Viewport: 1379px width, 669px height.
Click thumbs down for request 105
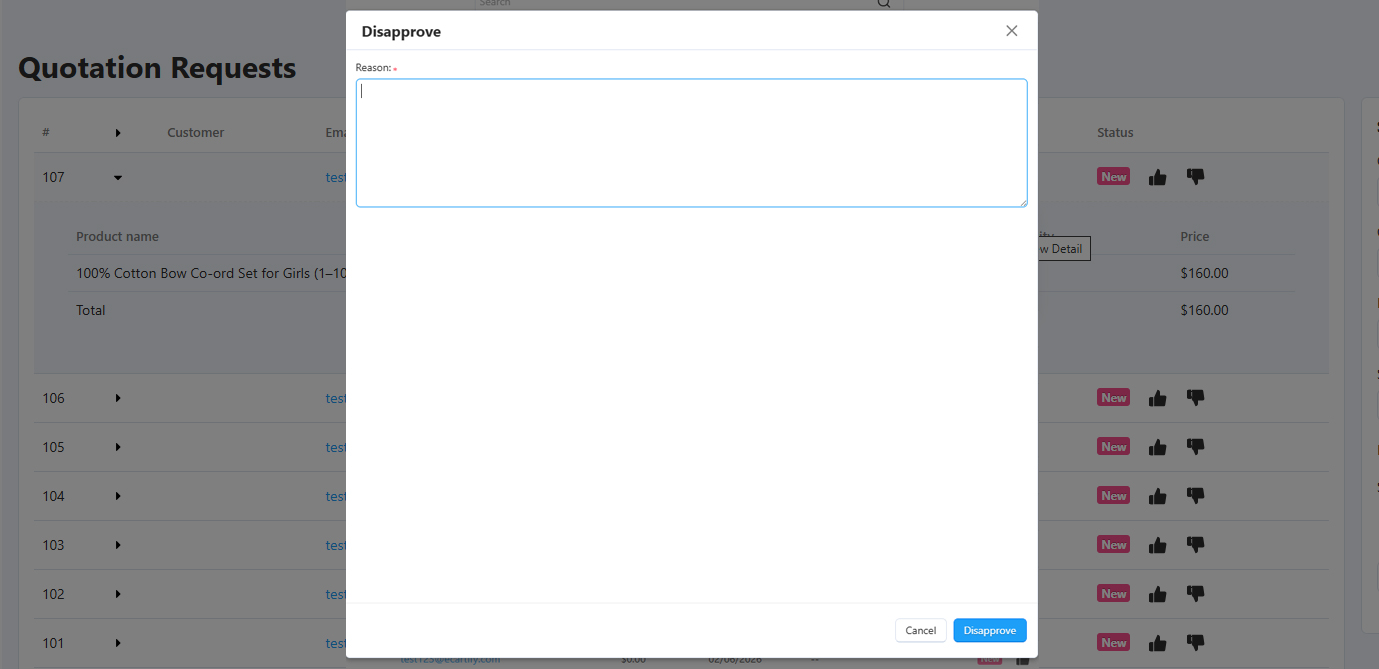pos(1195,447)
